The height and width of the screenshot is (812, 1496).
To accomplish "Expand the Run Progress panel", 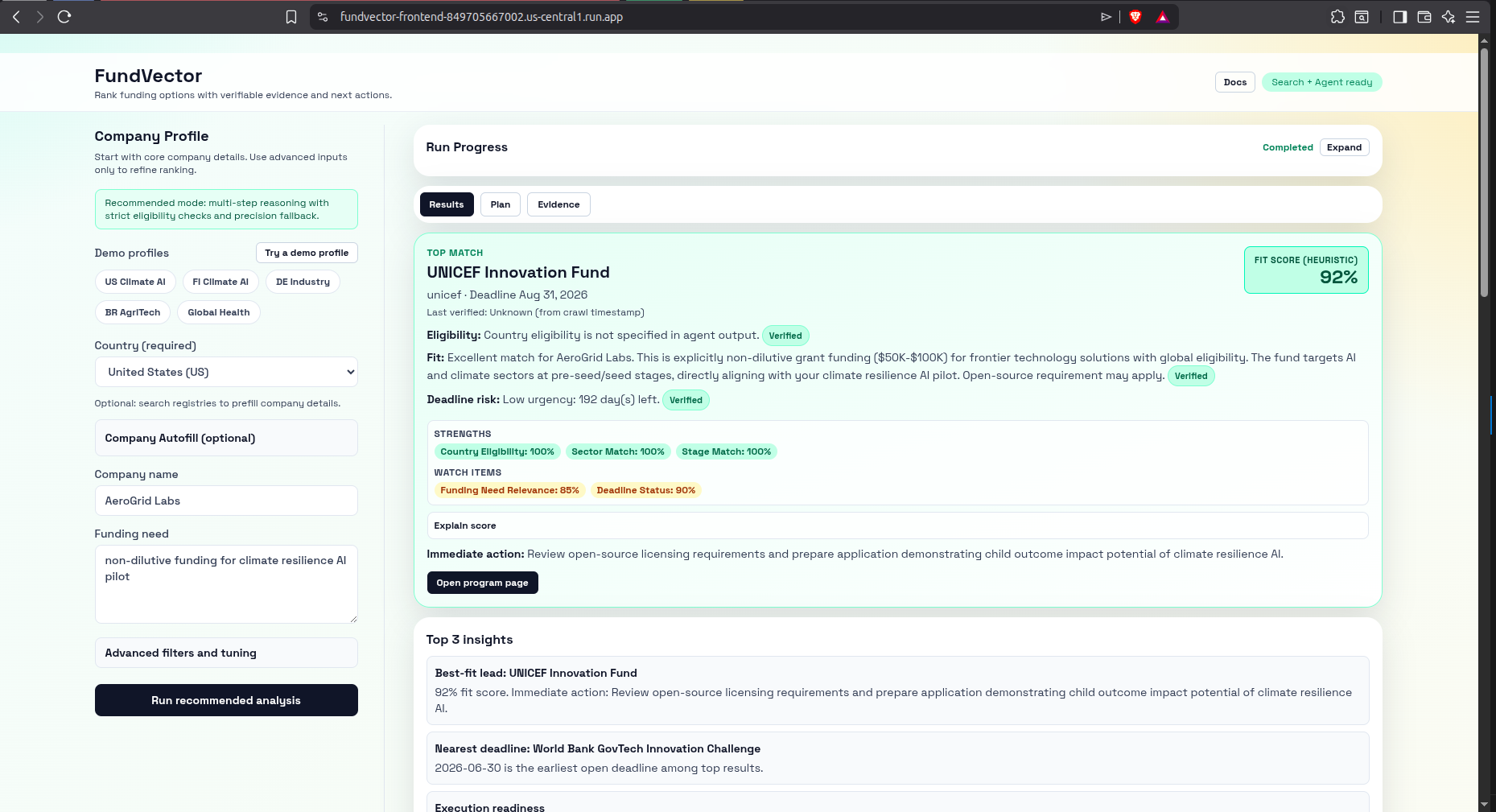I will coord(1344,147).
